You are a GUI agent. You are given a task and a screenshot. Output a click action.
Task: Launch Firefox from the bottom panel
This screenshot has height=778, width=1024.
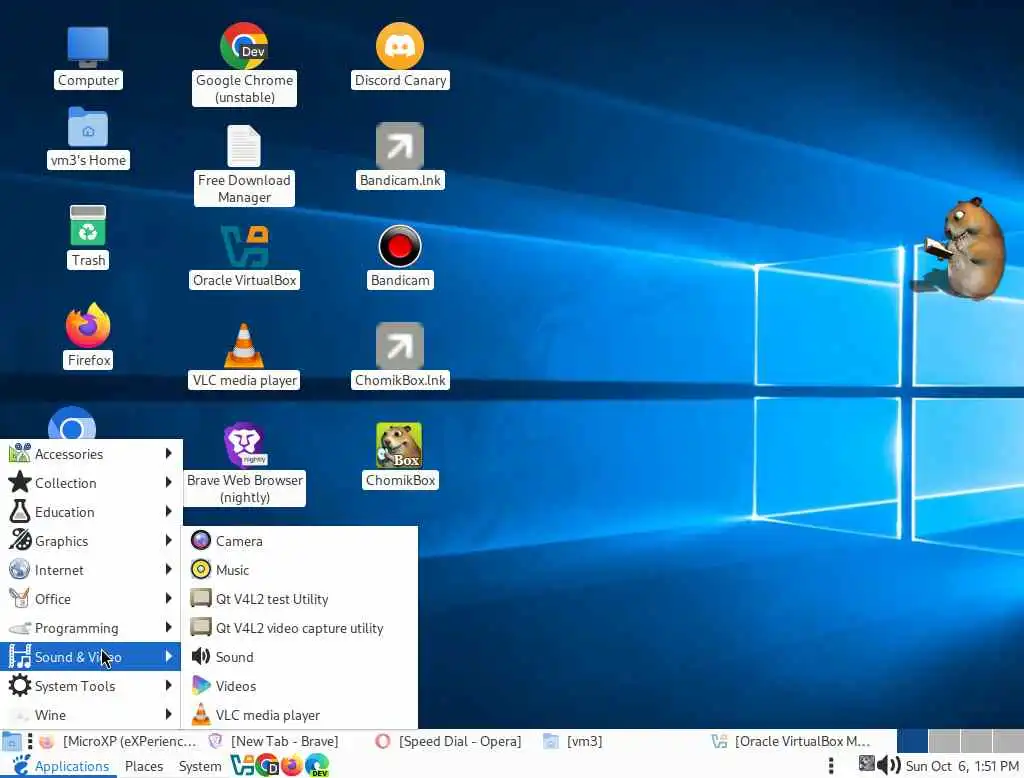(291, 765)
